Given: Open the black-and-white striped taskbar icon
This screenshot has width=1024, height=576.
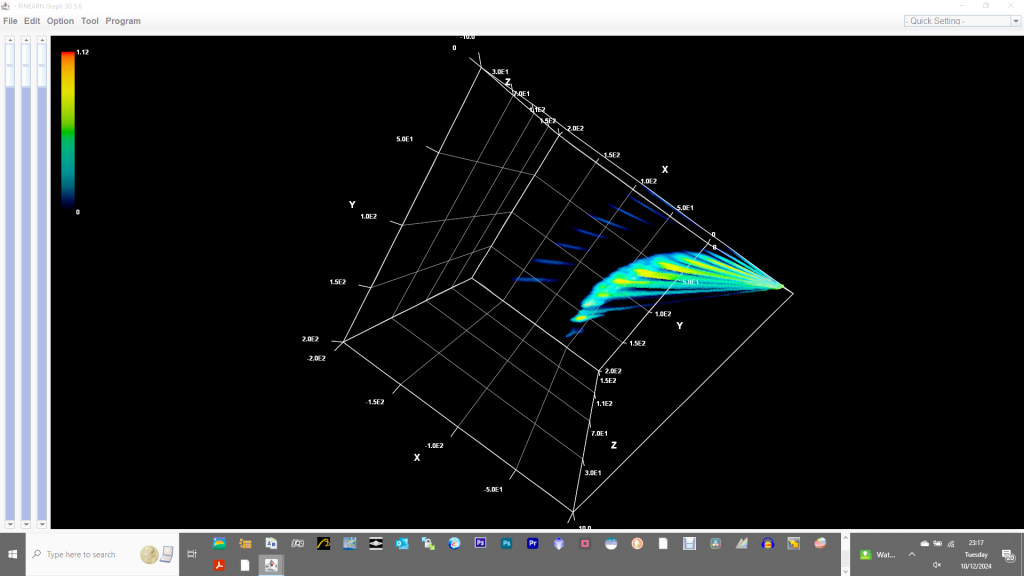Looking at the screenshot, I should [x=376, y=543].
